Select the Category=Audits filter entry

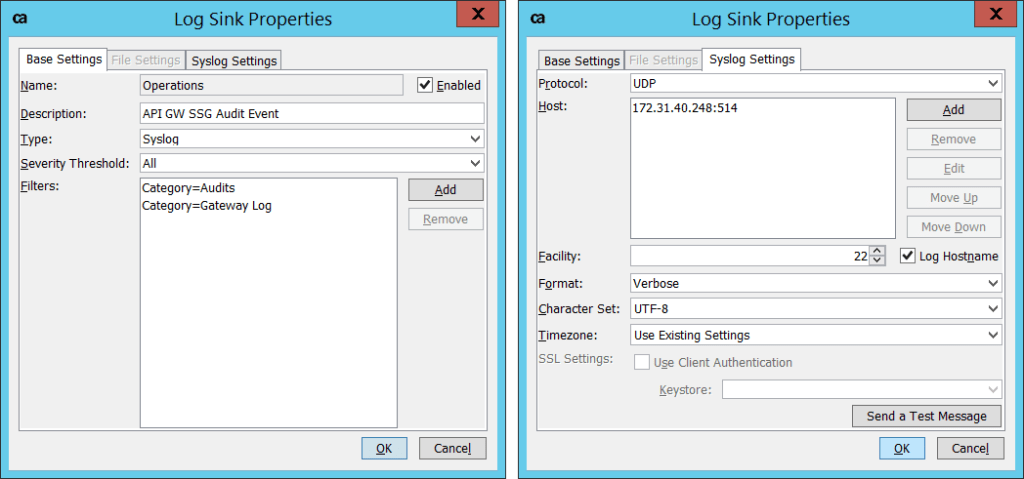pyautogui.click(x=189, y=188)
